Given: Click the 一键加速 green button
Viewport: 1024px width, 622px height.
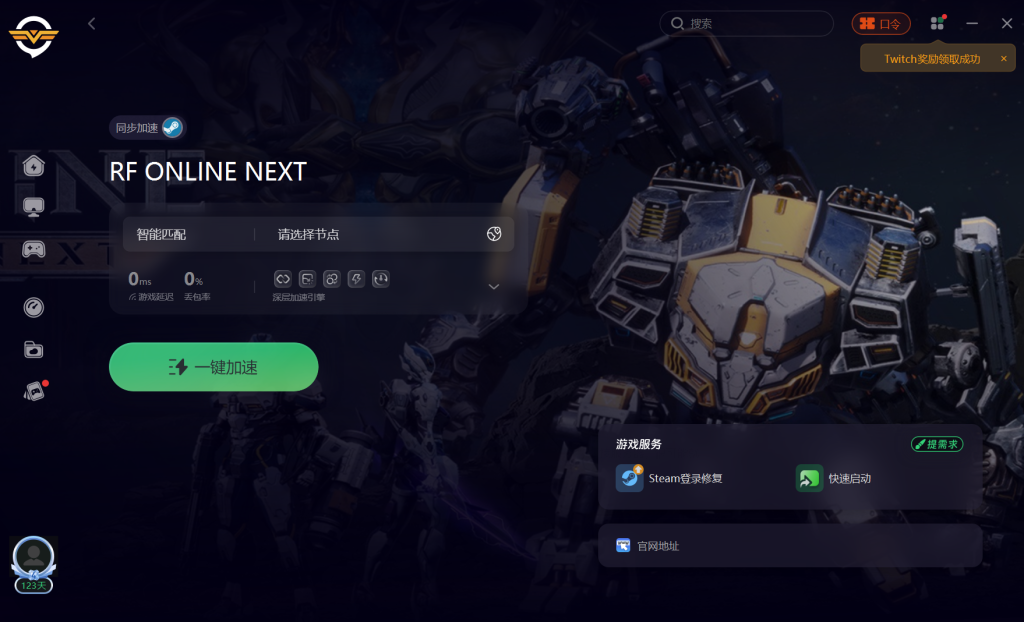Looking at the screenshot, I should [x=214, y=367].
